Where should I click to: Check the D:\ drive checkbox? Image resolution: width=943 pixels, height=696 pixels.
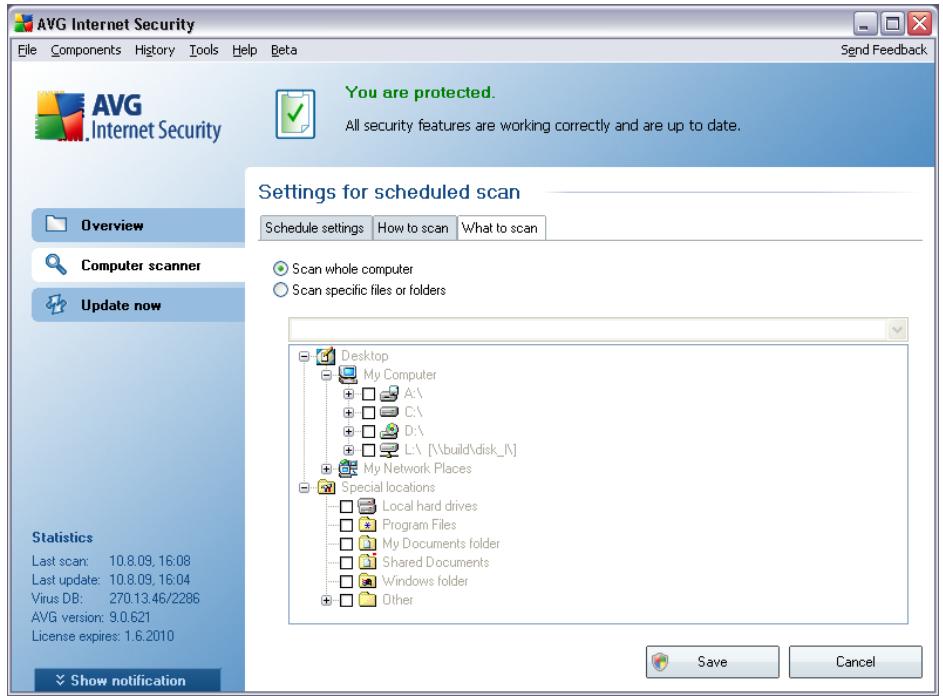point(369,431)
